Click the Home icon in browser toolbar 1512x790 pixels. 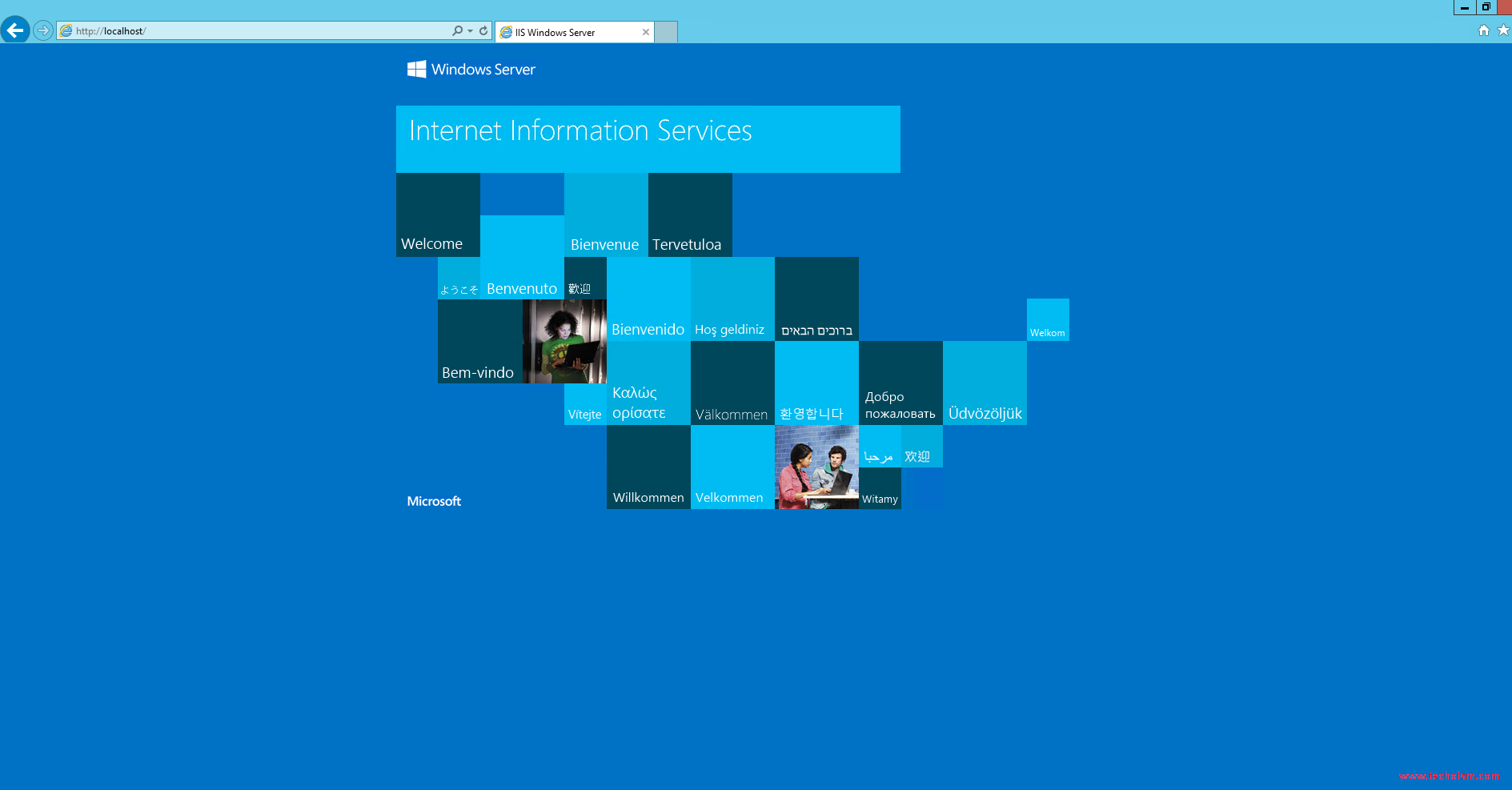(x=1484, y=30)
